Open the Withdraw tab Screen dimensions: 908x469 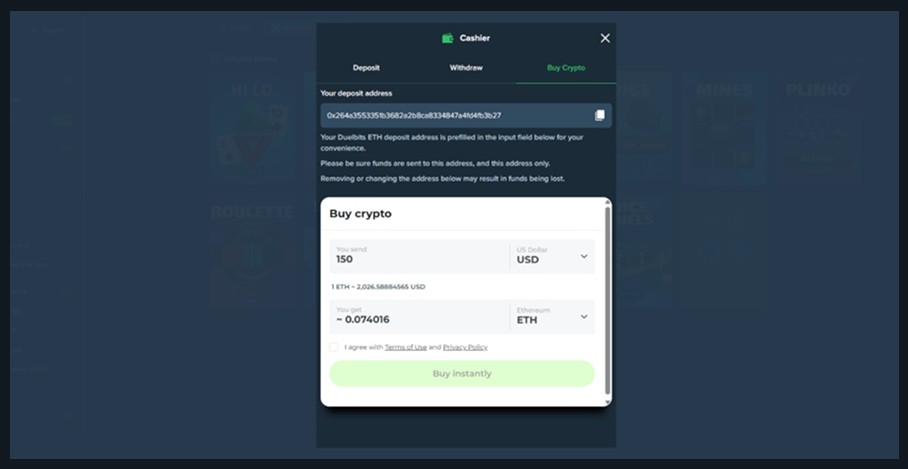(x=466, y=68)
